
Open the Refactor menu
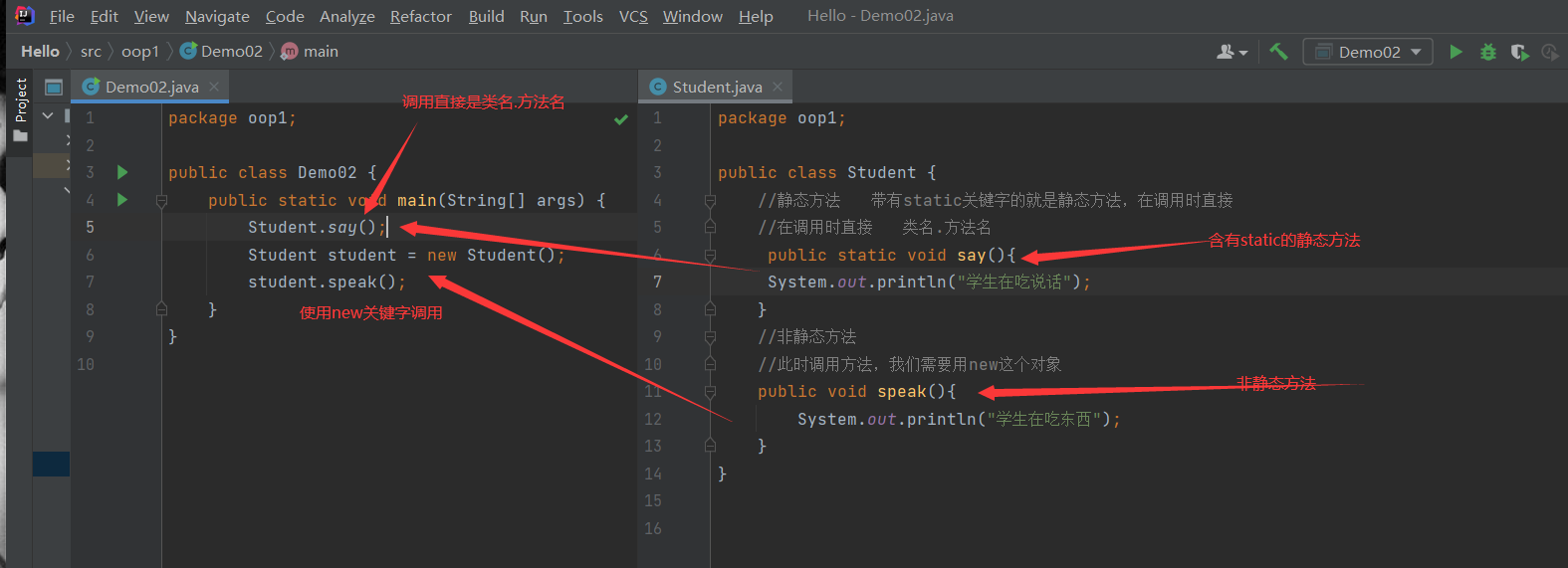pos(420,16)
